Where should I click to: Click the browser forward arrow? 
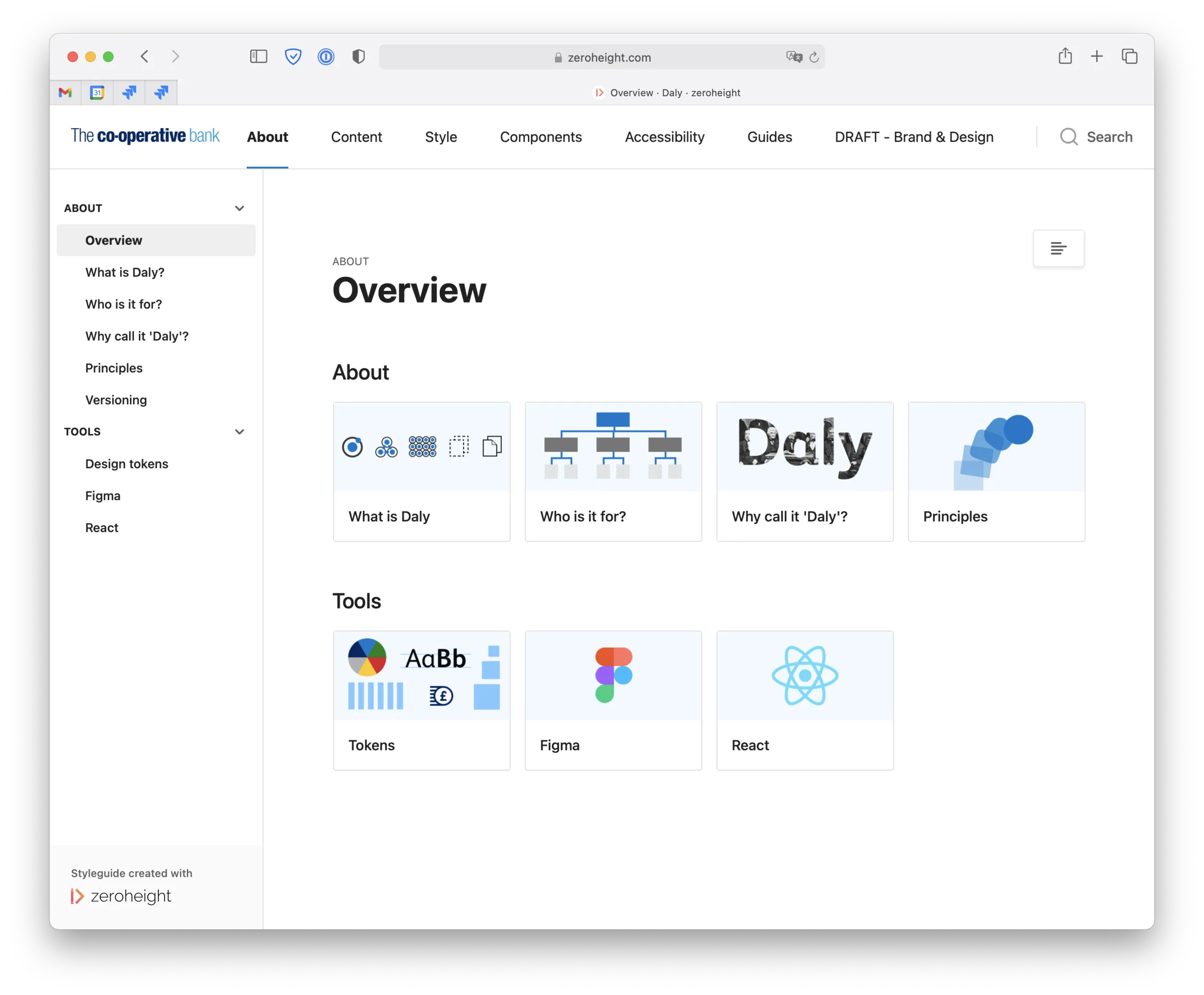pyautogui.click(x=175, y=56)
